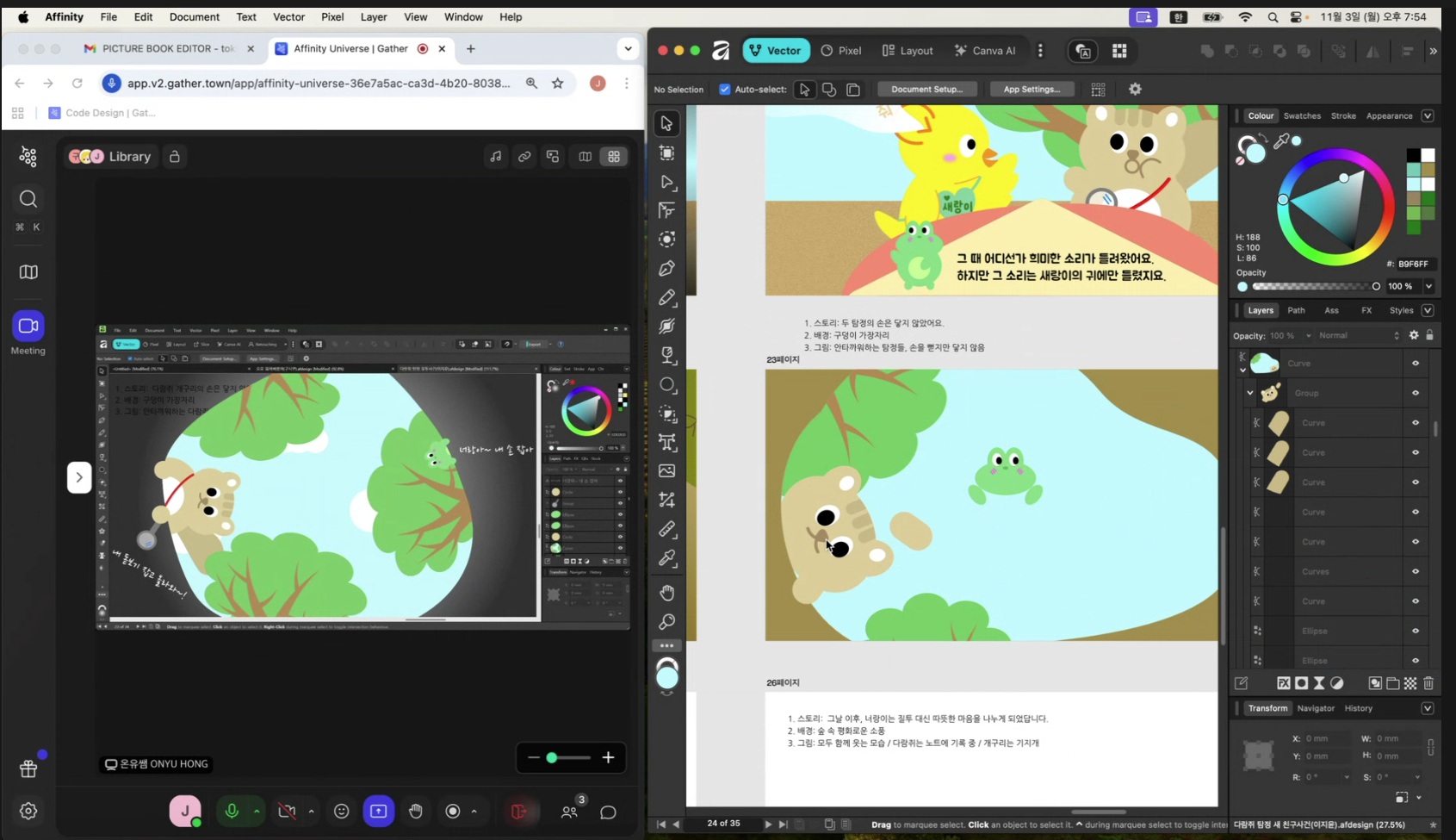The width and height of the screenshot is (1456, 840).
Task: Click the Document Setup button
Action: pyautogui.click(x=926, y=90)
